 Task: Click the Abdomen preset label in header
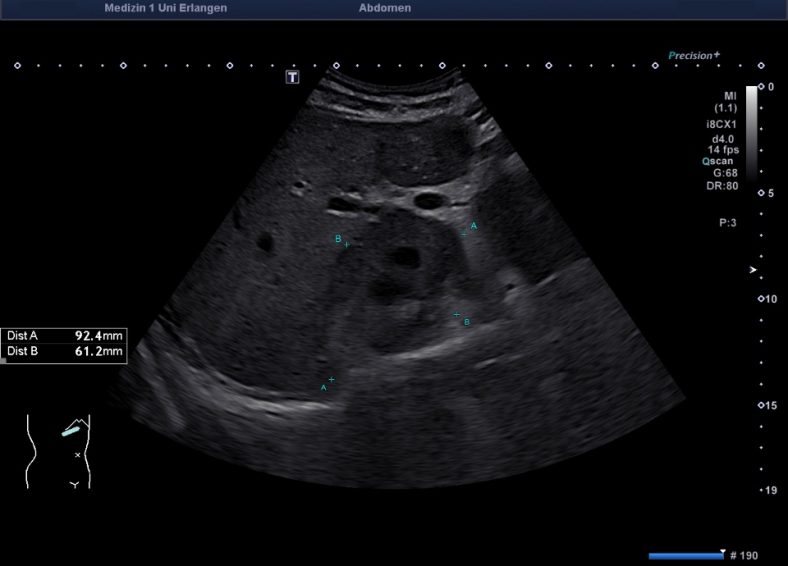click(x=384, y=8)
